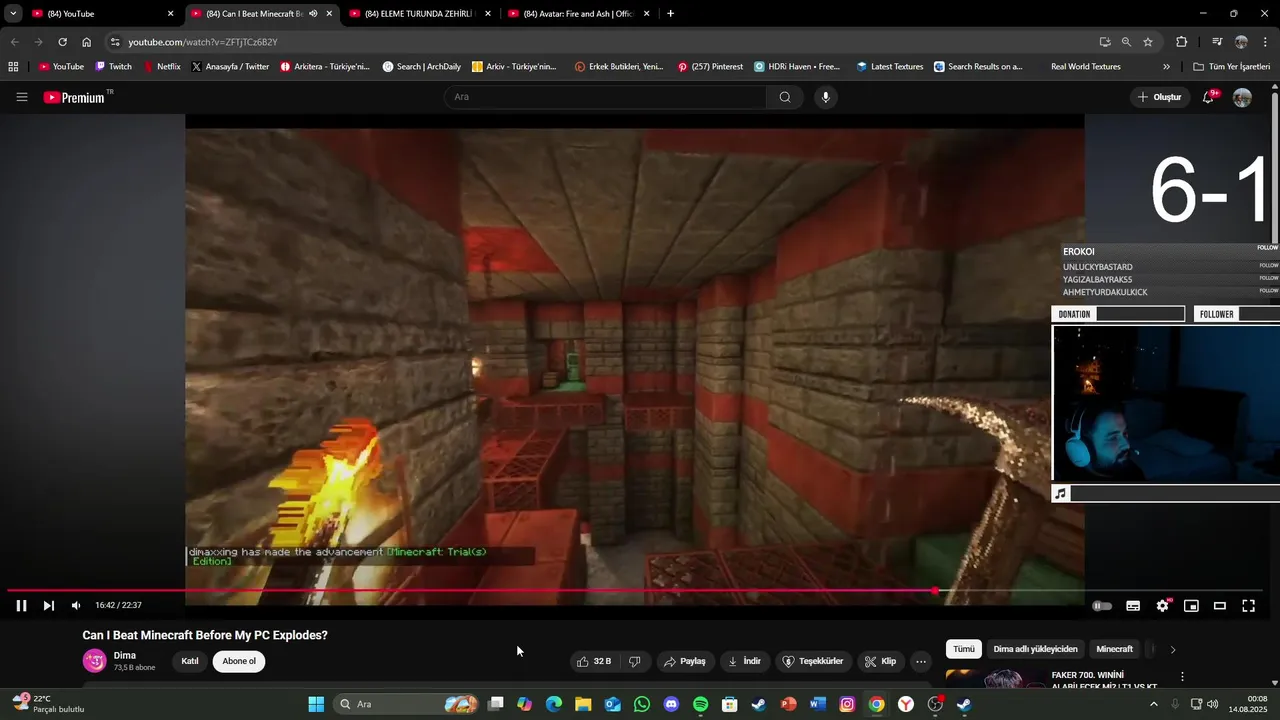Dislike the video
Image resolution: width=1280 pixels, height=720 pixels.
tap(634, 661)
